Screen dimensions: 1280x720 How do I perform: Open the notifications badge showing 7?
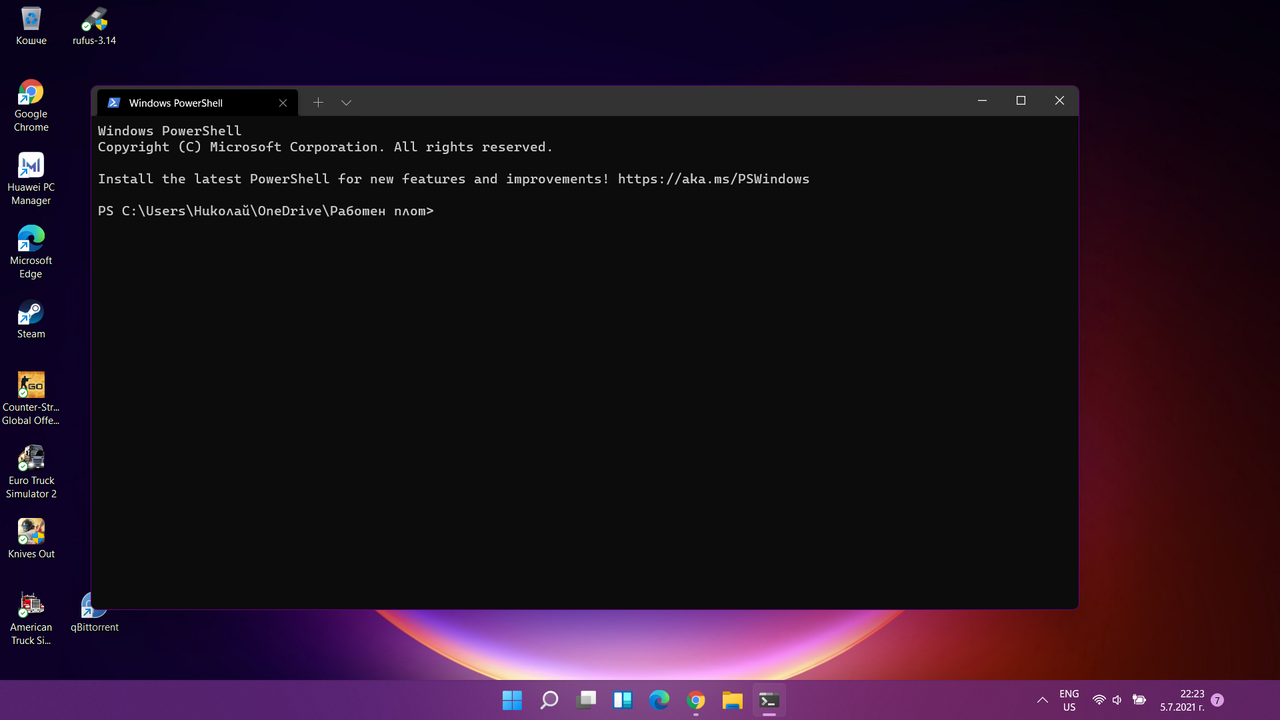tap(1217, 700)
